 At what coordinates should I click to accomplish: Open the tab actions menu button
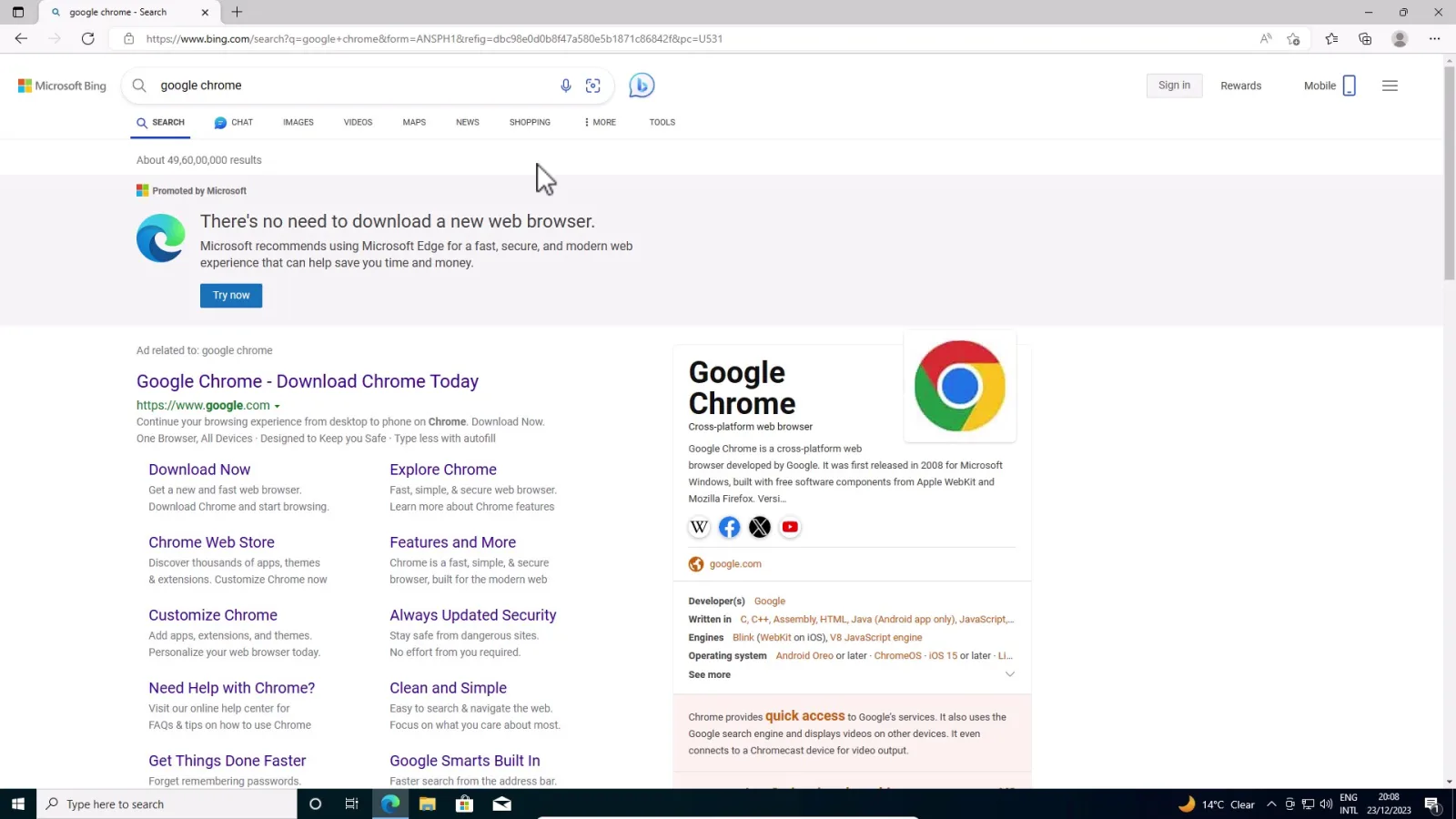click(x=18, y=12)
